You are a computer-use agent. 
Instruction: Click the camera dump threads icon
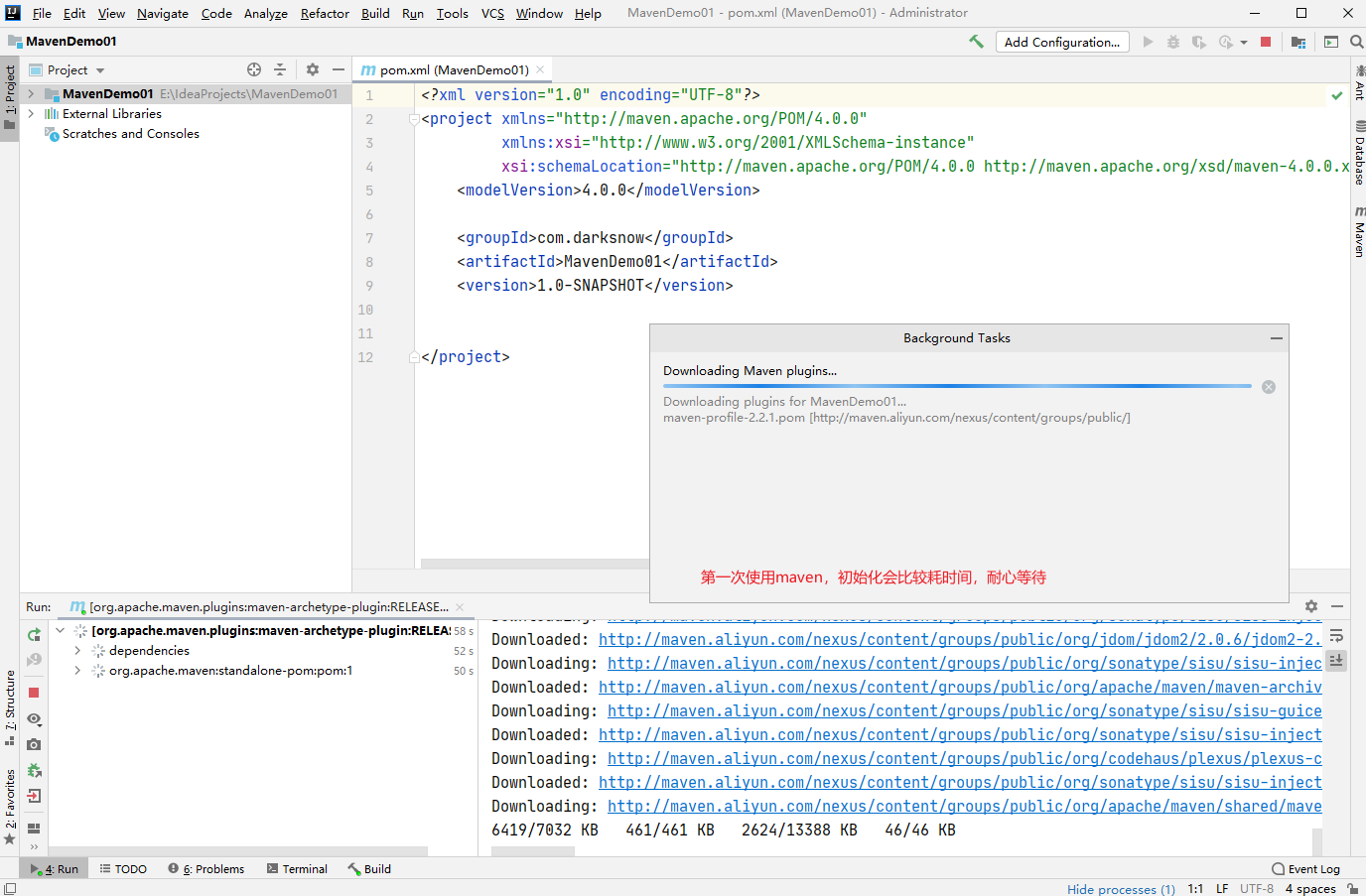pos(34,744)
